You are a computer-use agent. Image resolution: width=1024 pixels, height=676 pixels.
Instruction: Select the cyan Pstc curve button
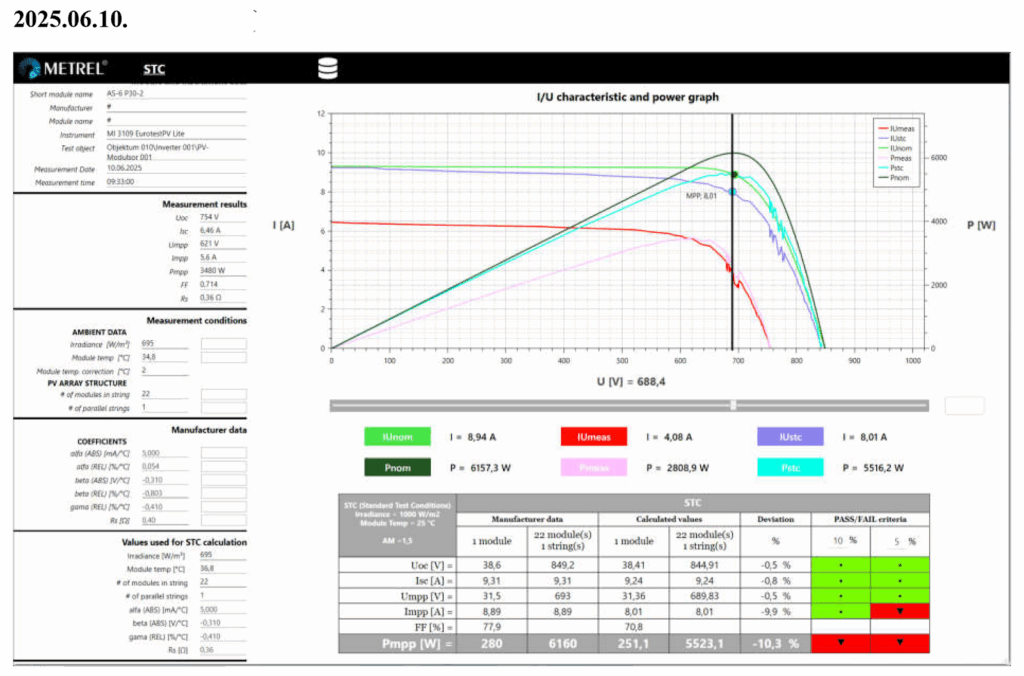point(790,467)
